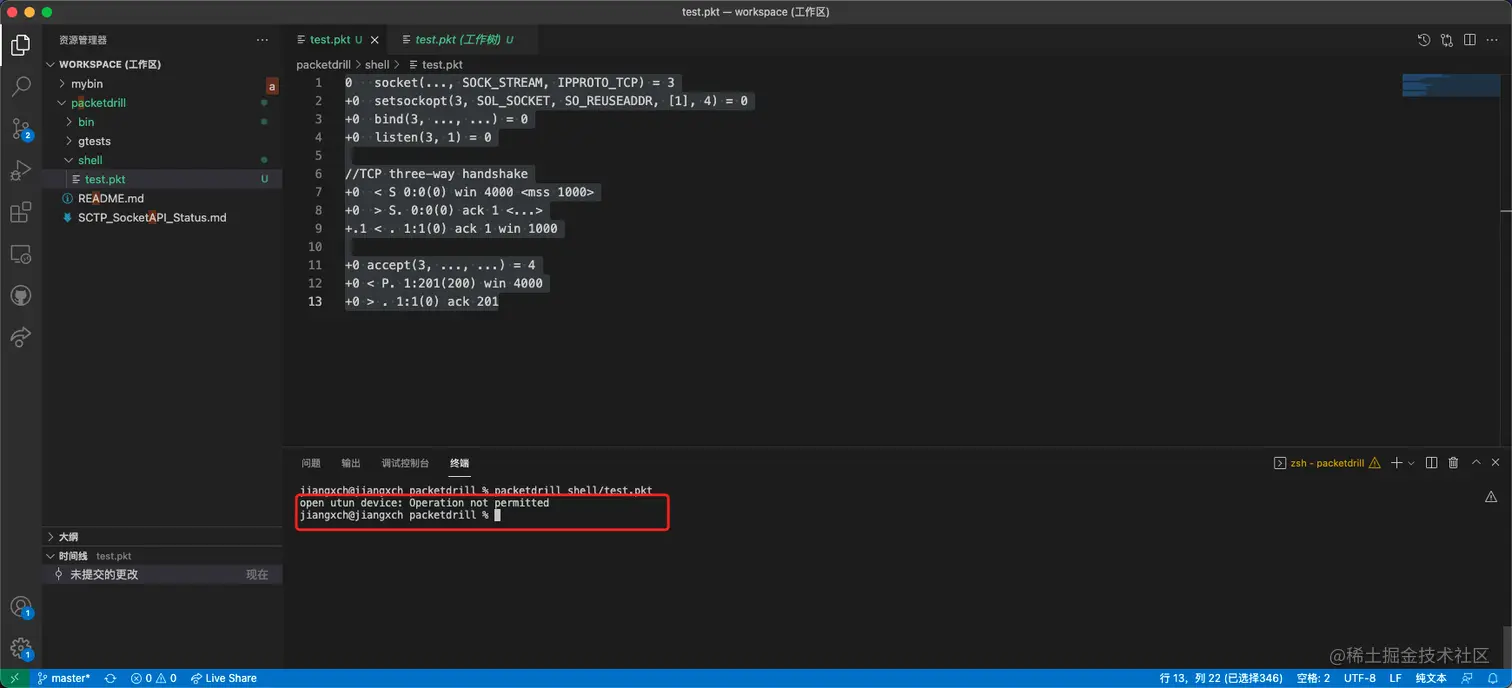The height and width of the screenshot is (688, 1512).
Task: Open errors and warnings count in status bar
Action: pos(153,678)
